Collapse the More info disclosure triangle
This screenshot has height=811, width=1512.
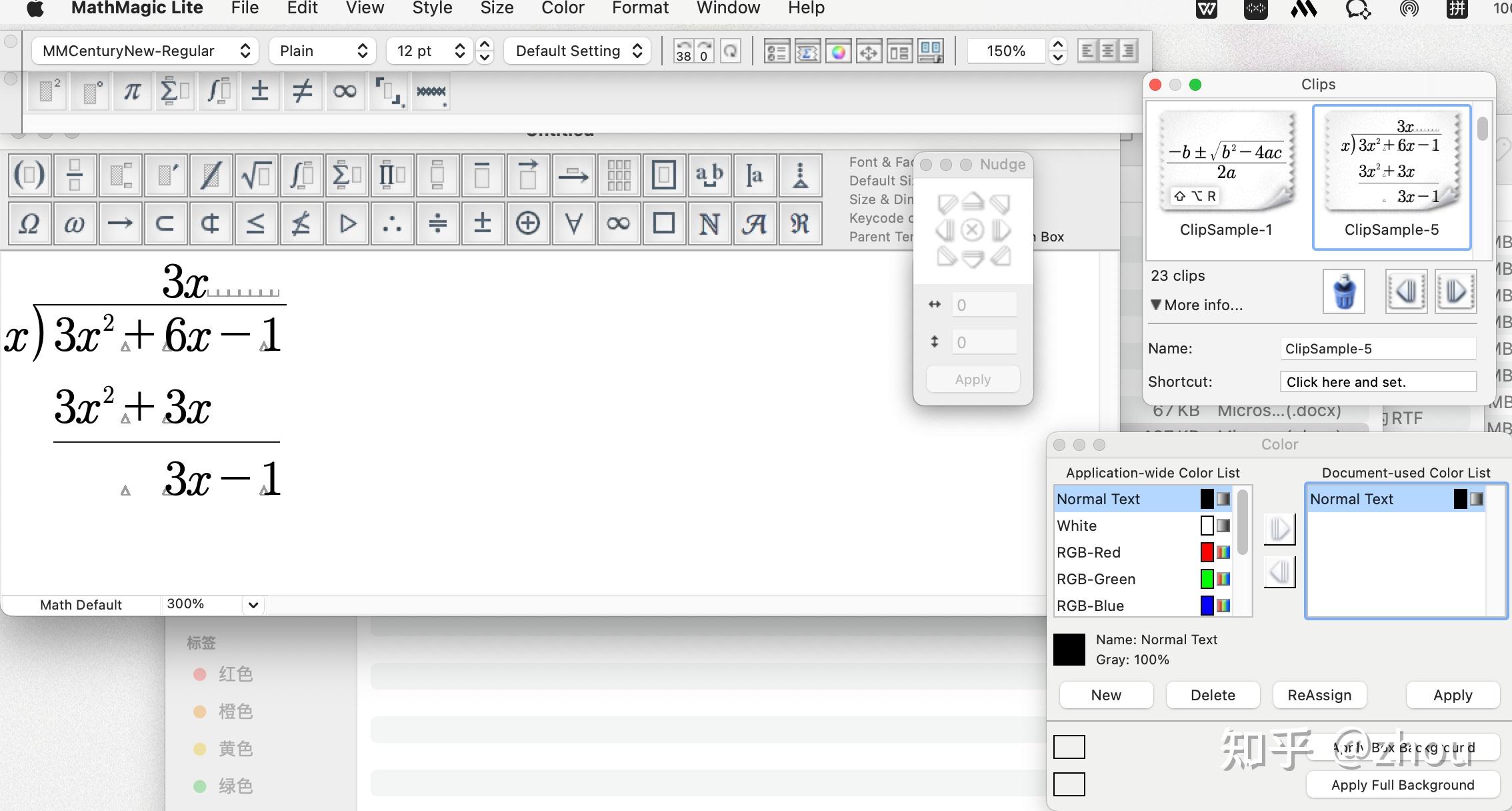[x=1156, y=305]
